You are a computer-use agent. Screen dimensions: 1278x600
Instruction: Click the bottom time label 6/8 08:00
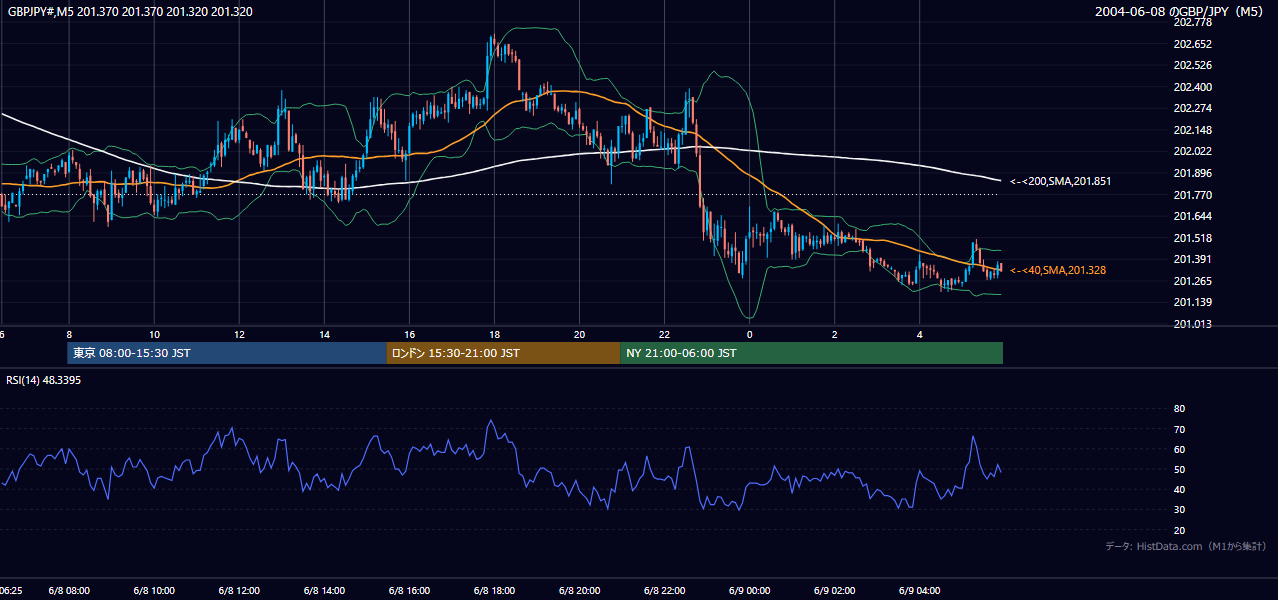point(69,590)
